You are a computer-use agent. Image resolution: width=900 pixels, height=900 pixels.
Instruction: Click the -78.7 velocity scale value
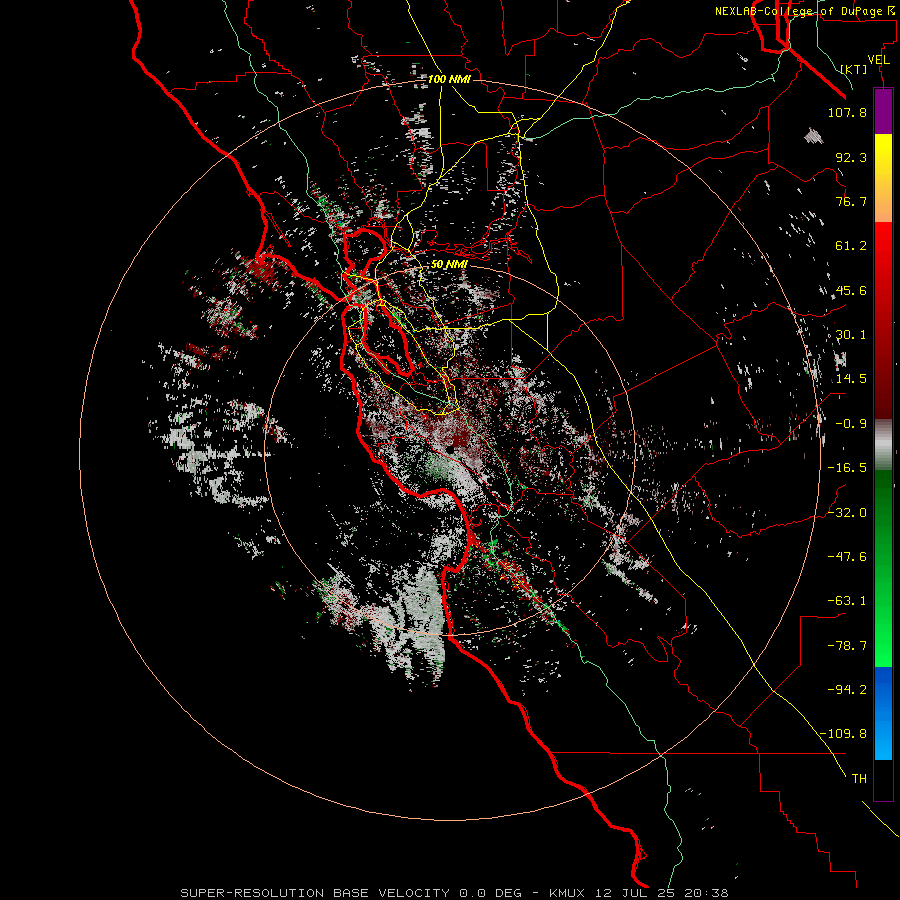click(847, 646)
